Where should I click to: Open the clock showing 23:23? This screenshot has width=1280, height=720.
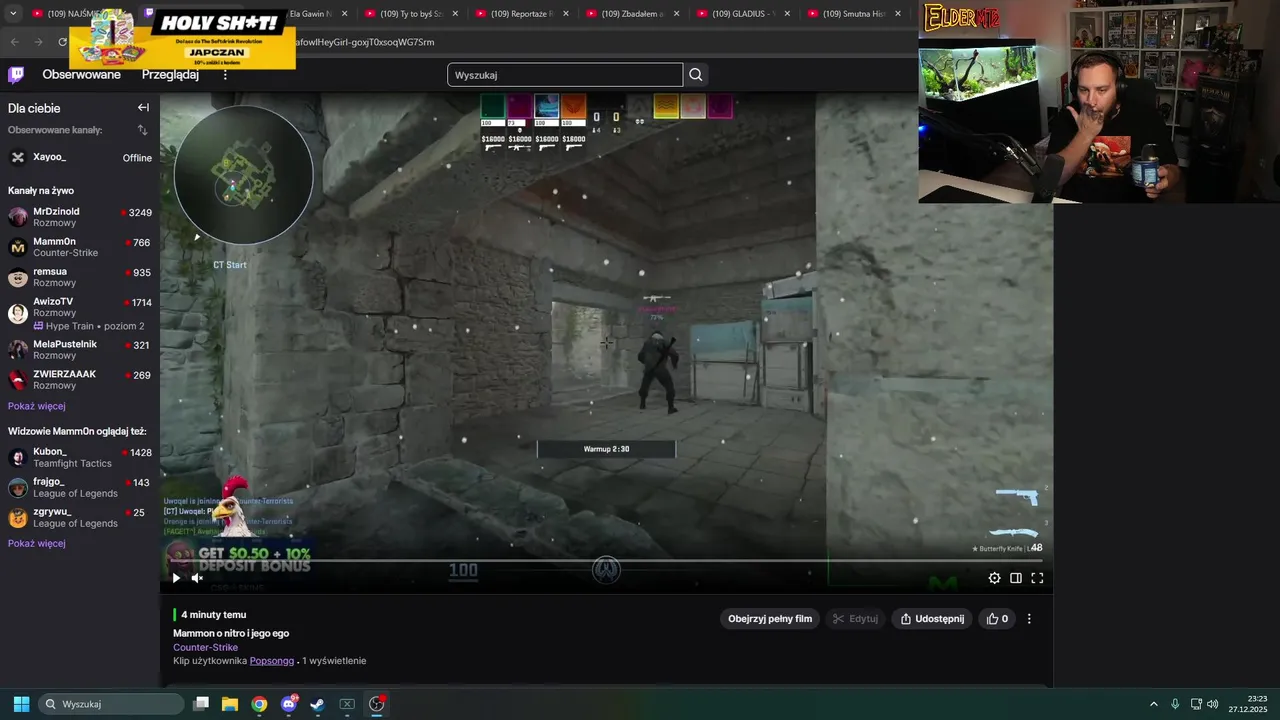tap(1247, 704)
